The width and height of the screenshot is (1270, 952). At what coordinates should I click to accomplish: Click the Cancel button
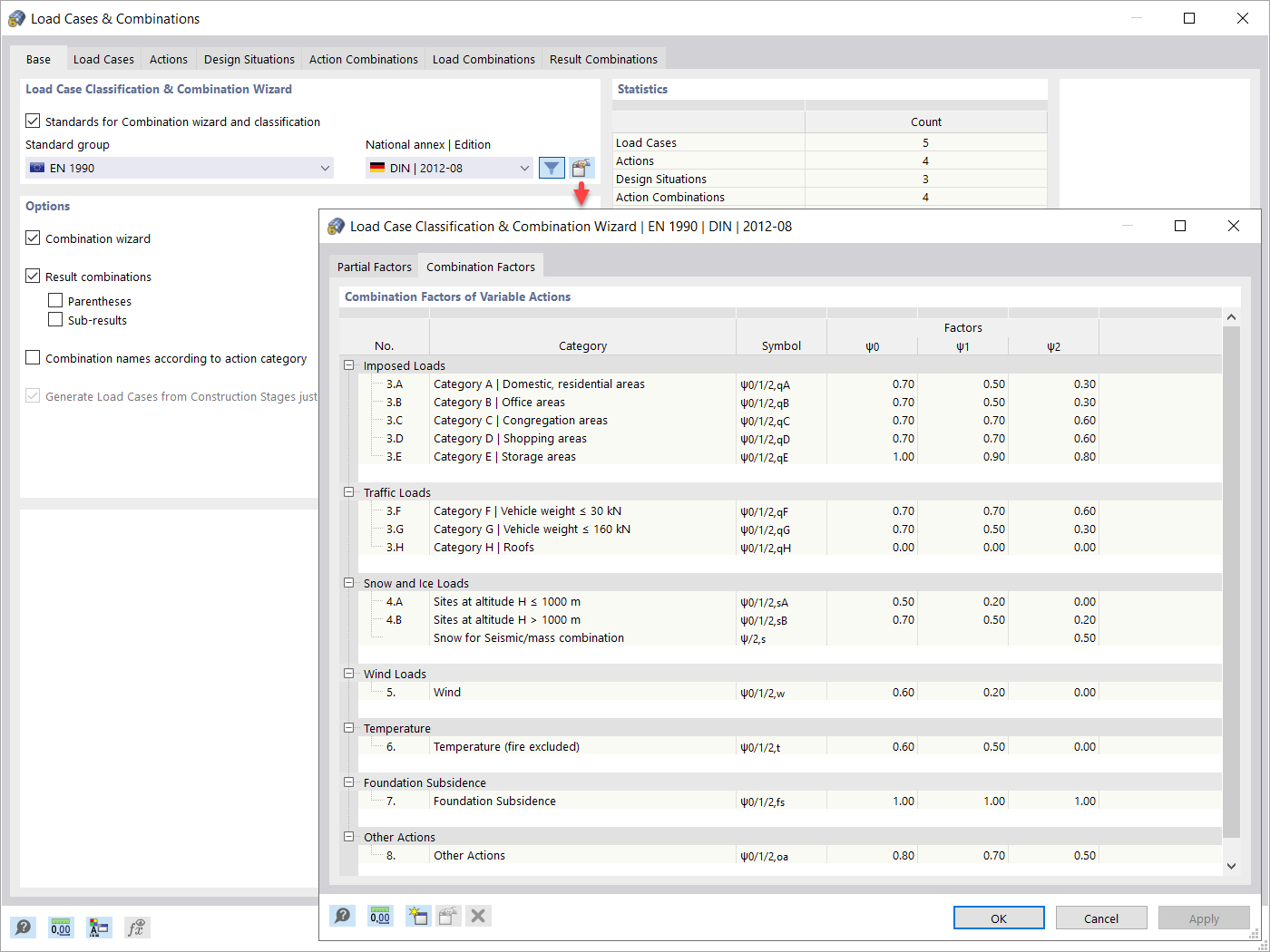point(1101,918)
